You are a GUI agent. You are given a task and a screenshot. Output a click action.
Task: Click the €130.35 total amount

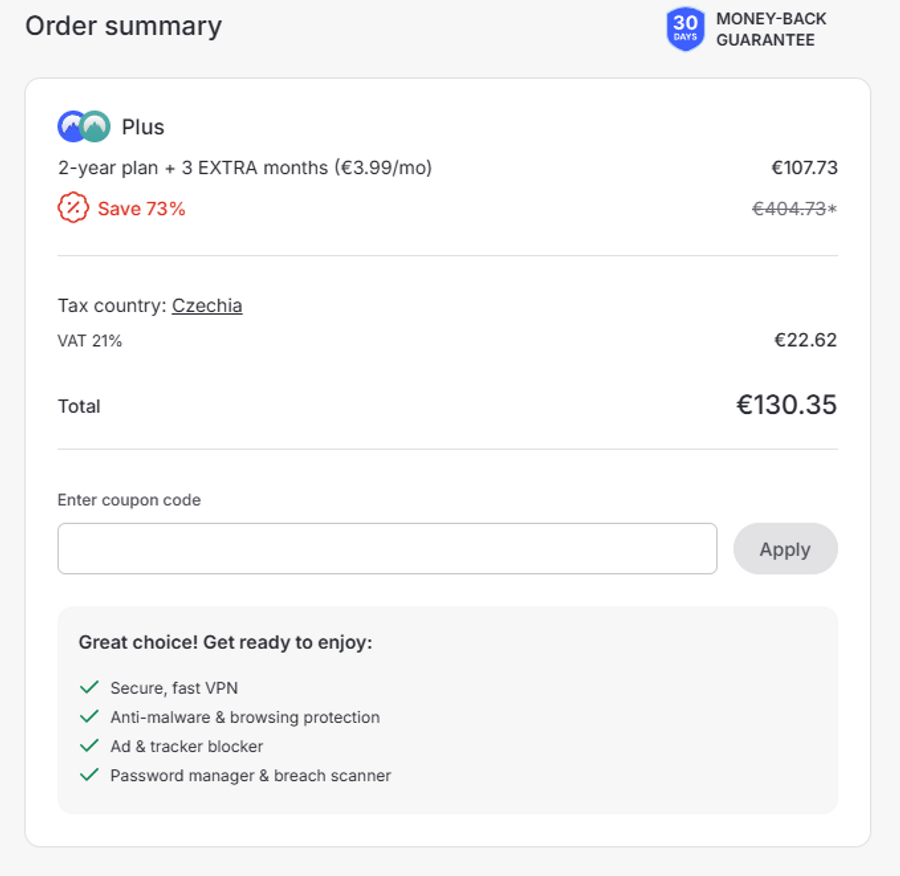point(786,405)
